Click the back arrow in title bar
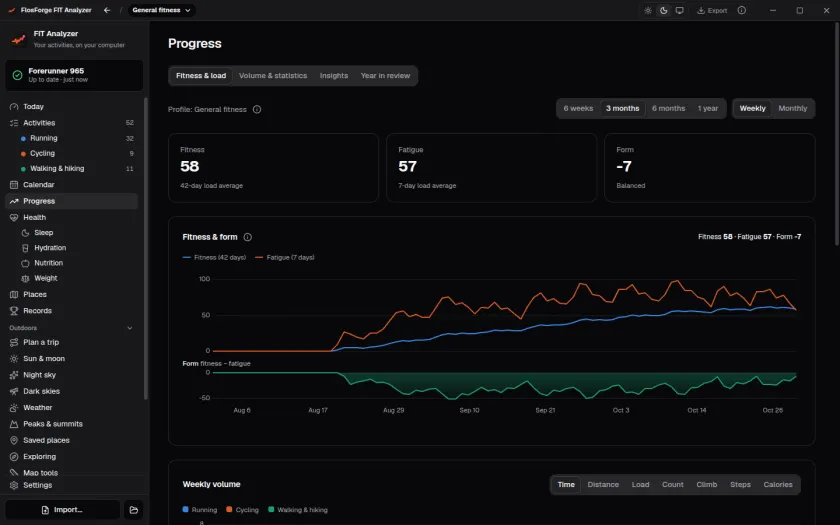This screenshot has width=840, height=525. (107, 10)
